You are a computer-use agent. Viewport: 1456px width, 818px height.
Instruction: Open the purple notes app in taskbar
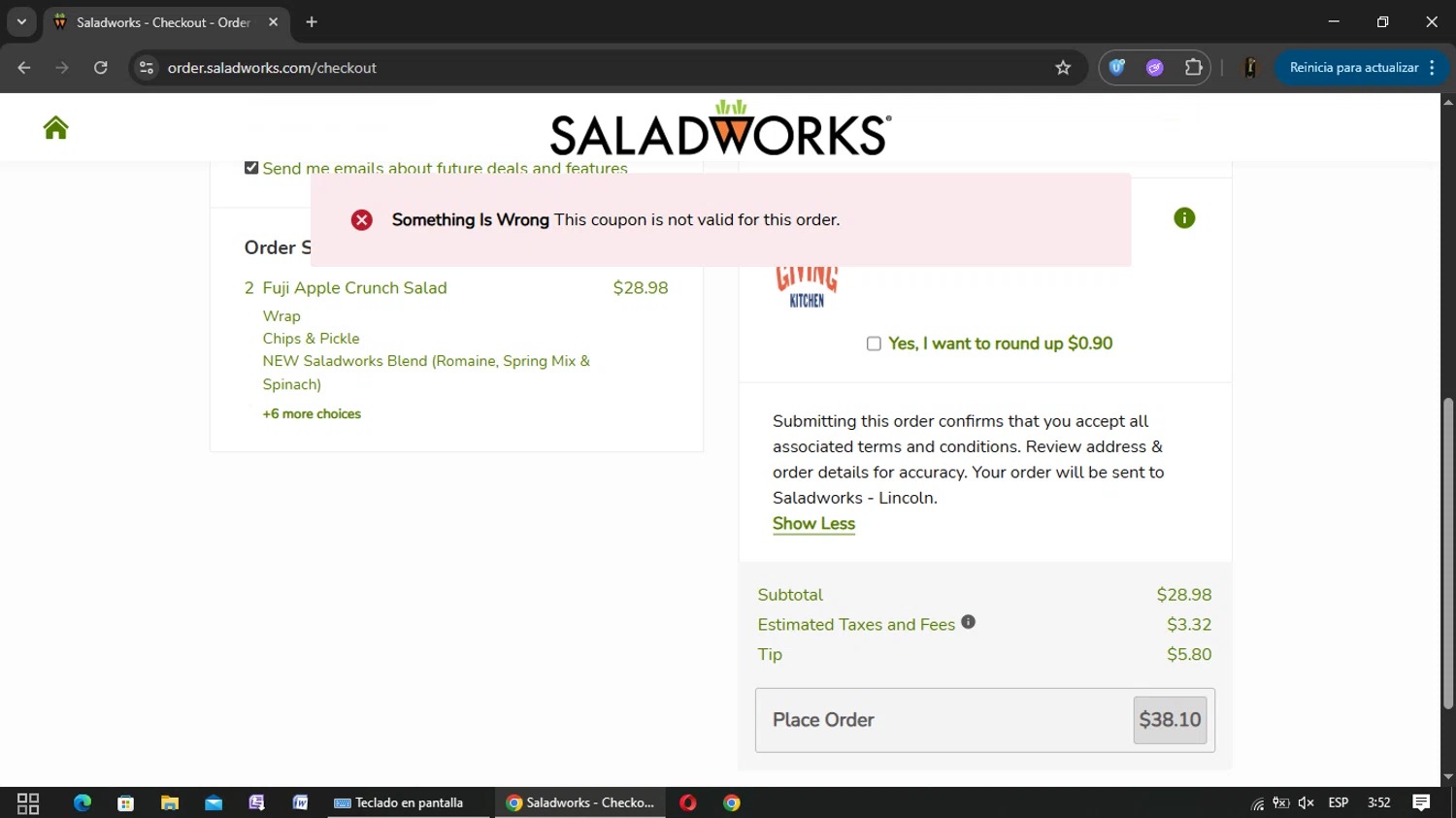256,803
